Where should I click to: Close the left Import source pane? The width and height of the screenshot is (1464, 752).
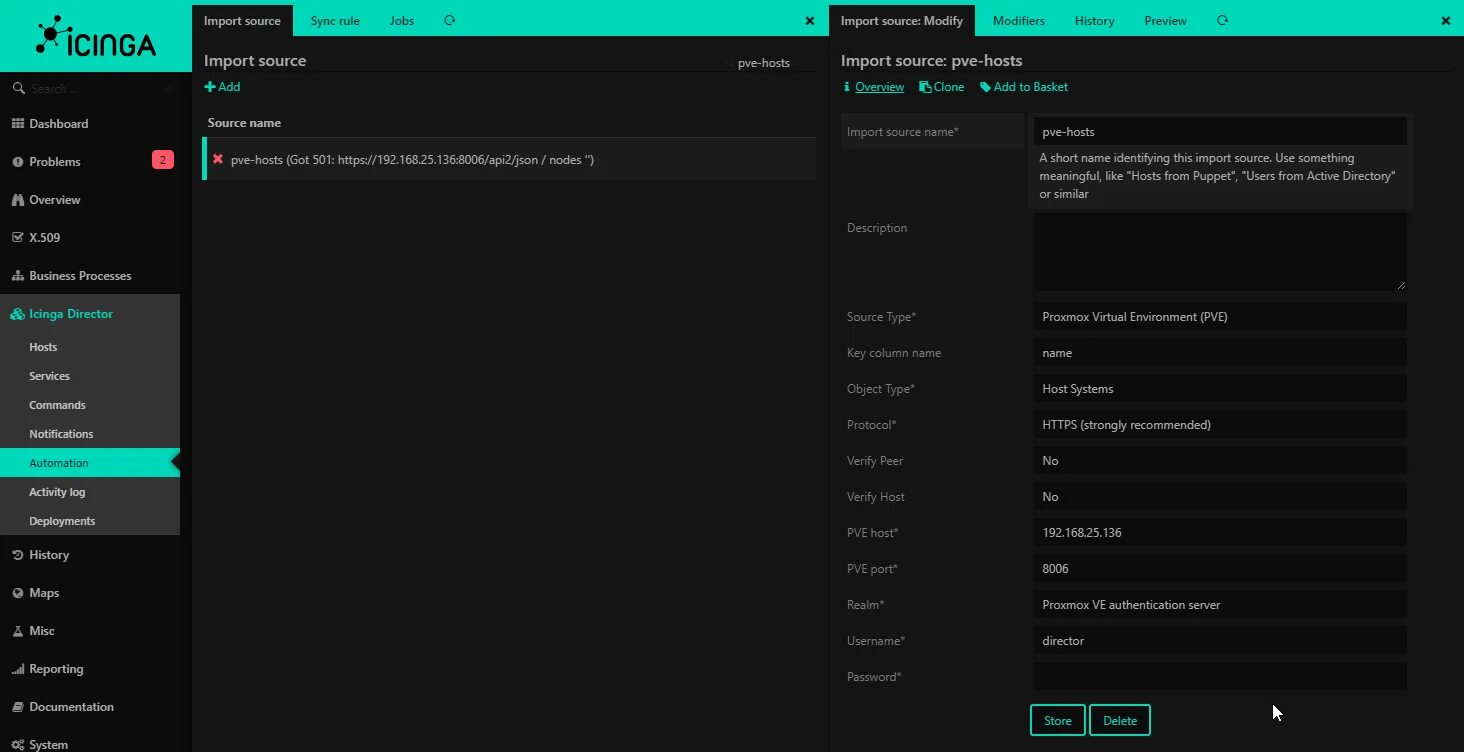coord(810,20)
